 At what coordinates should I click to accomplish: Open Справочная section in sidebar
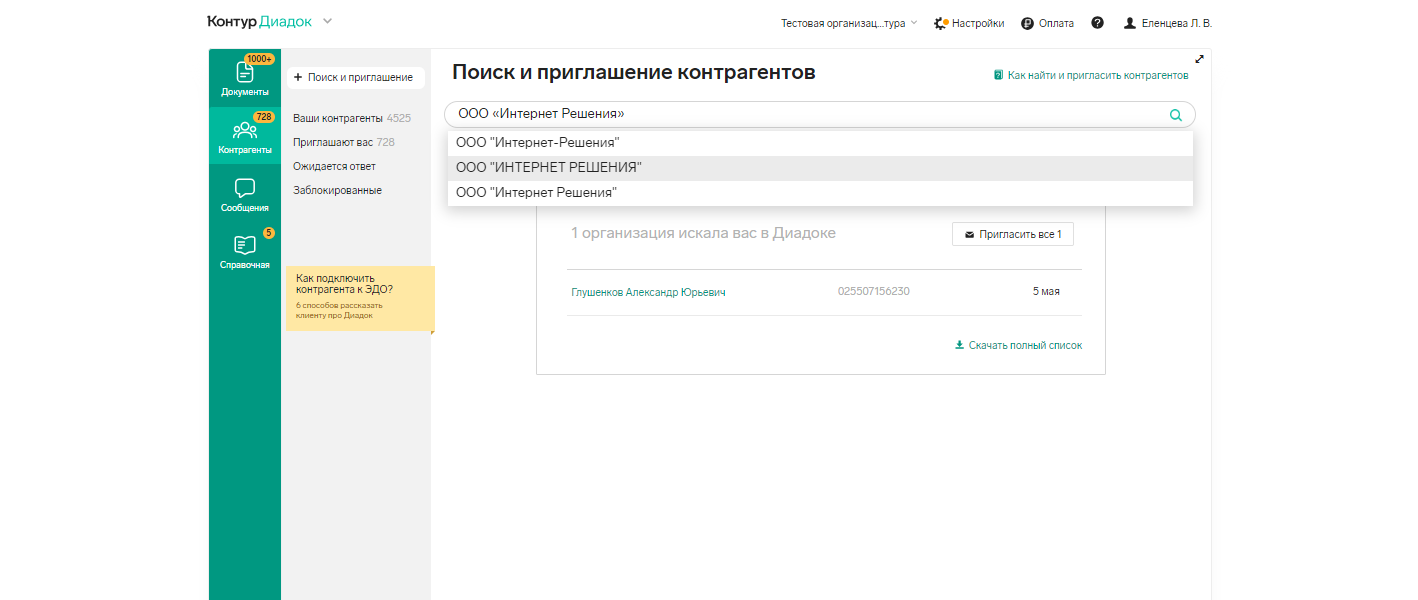(x=245, y=252)
